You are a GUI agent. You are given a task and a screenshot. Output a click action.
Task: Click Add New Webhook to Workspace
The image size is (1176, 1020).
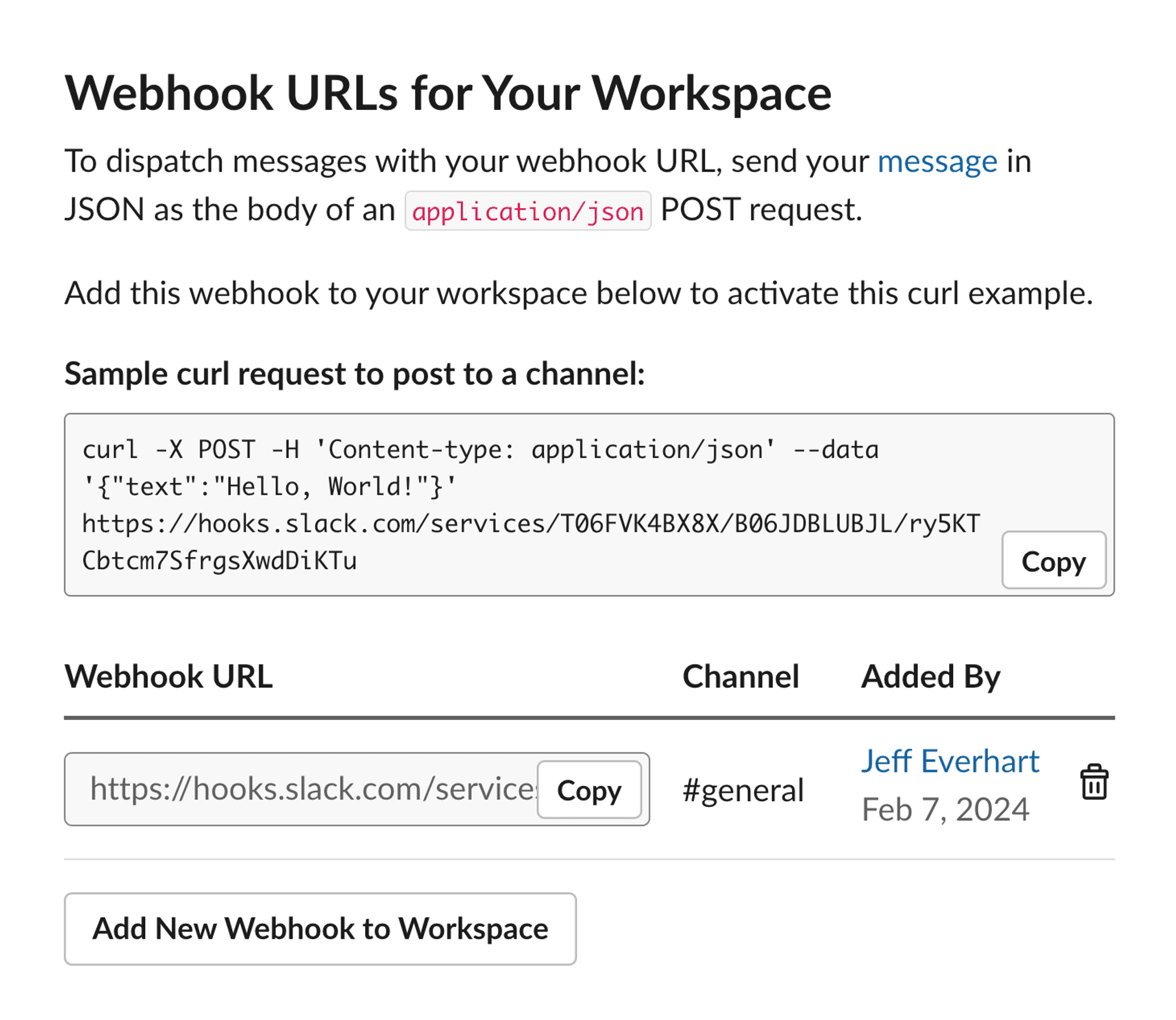pos(320,928)
